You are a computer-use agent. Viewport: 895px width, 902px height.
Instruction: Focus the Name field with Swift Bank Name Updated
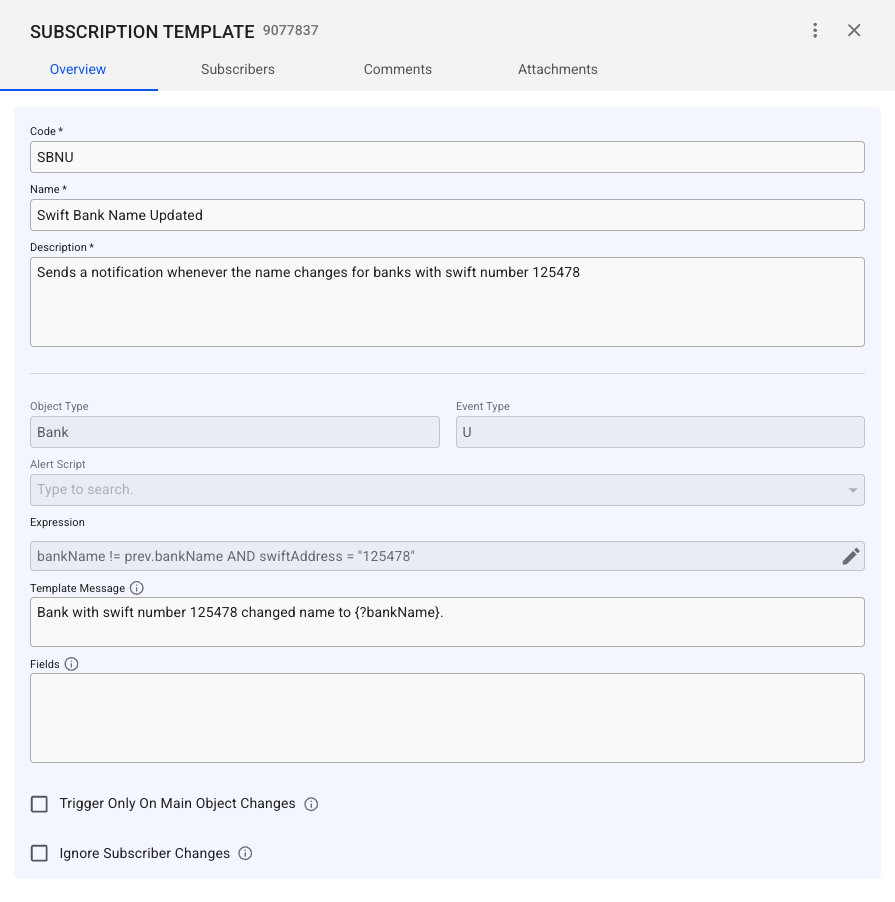(447, 215)
